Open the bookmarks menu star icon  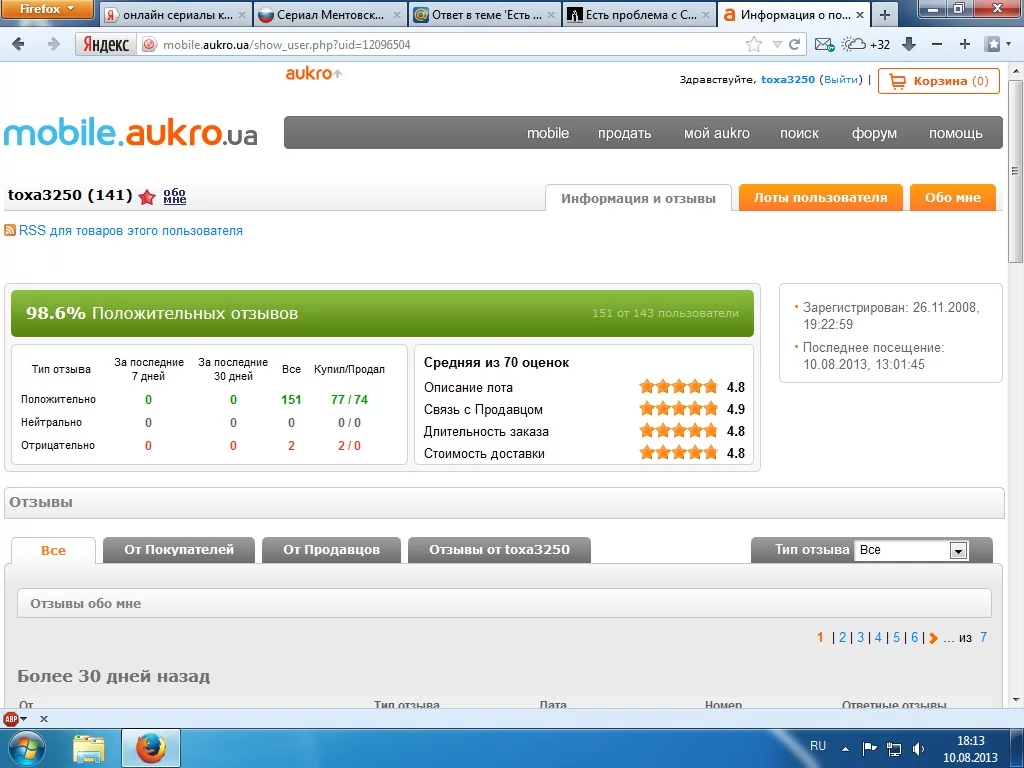pos(993,44)
